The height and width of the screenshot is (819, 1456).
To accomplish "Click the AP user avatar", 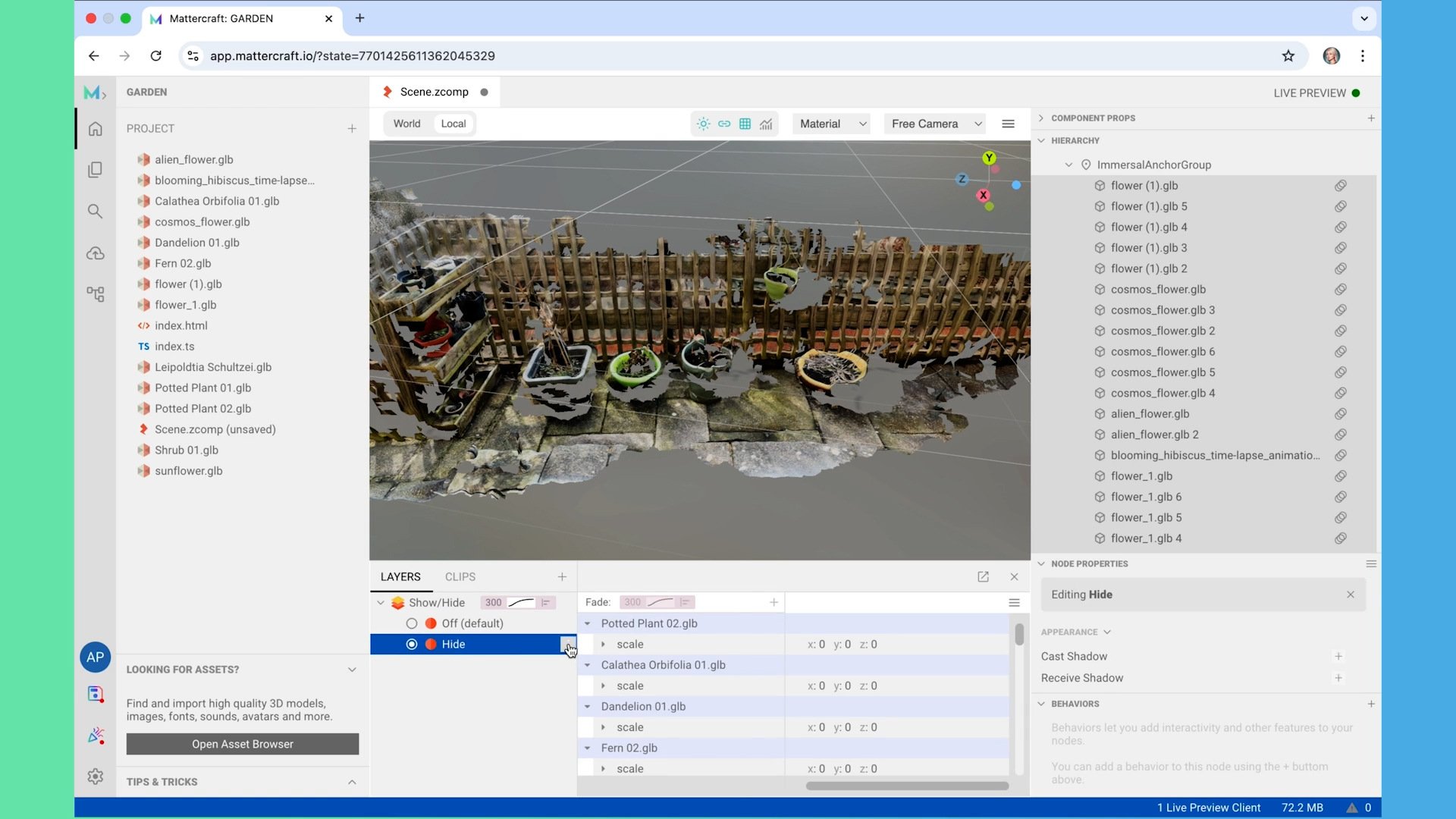I will 95,657.
